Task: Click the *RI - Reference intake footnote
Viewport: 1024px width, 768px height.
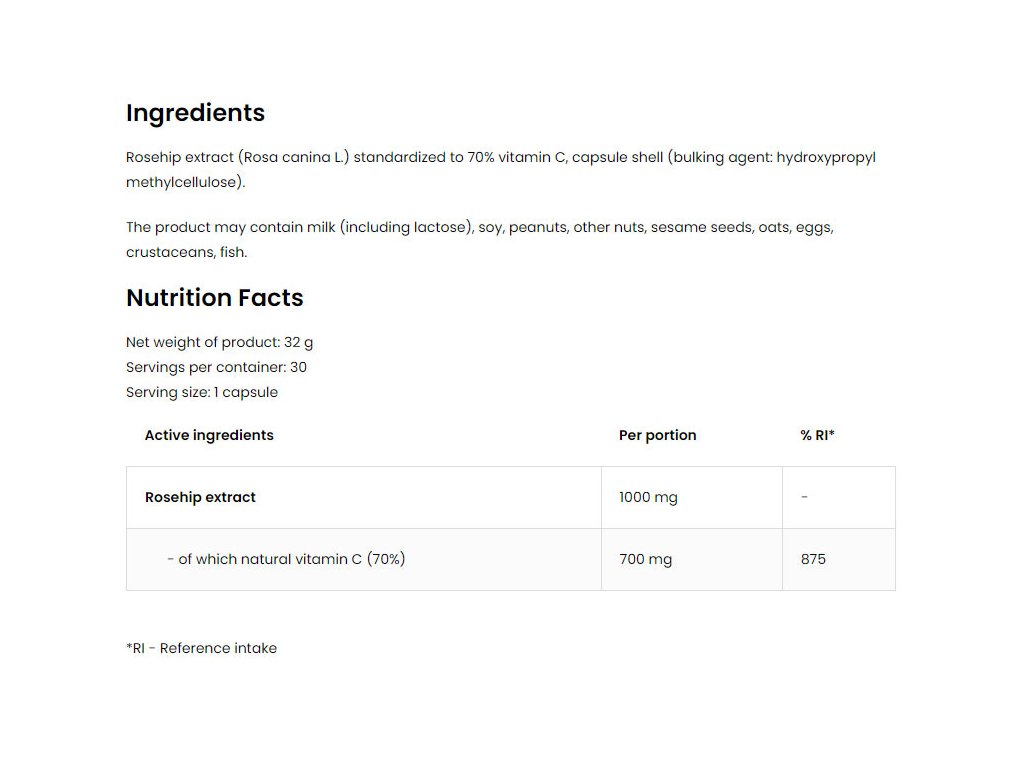Action: pos(201,648)
